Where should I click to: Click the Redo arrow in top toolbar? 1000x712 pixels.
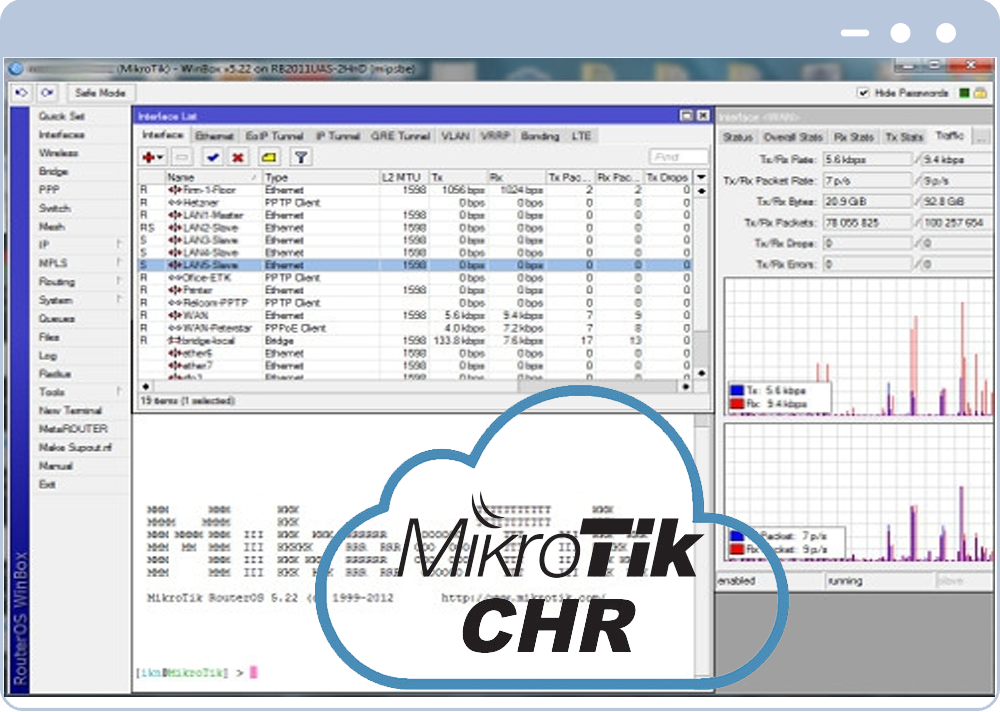[48, 93]
